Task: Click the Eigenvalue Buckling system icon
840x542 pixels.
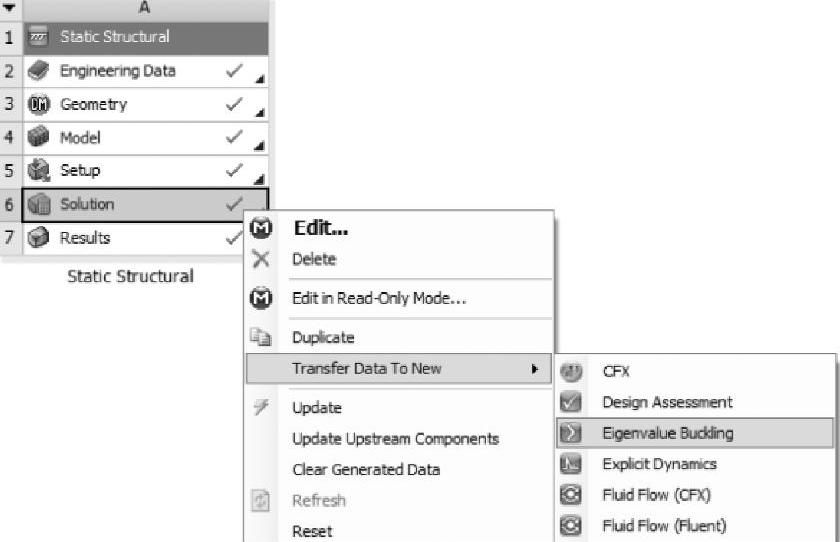Action: [x=572, y=433]
